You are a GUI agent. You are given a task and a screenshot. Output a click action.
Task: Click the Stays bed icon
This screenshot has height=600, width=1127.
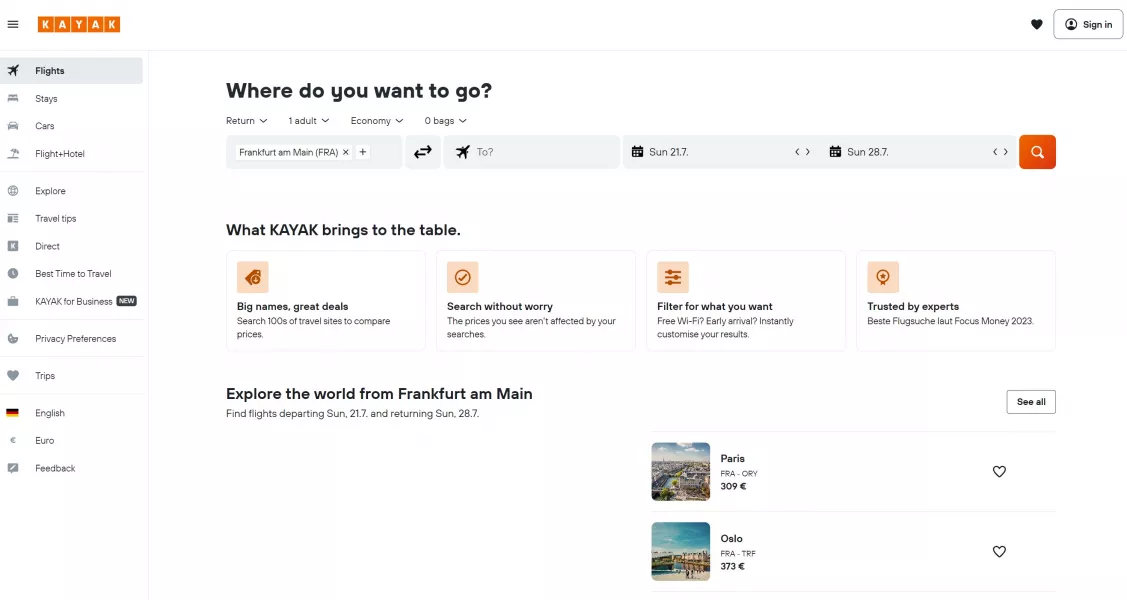coord(13,98)
